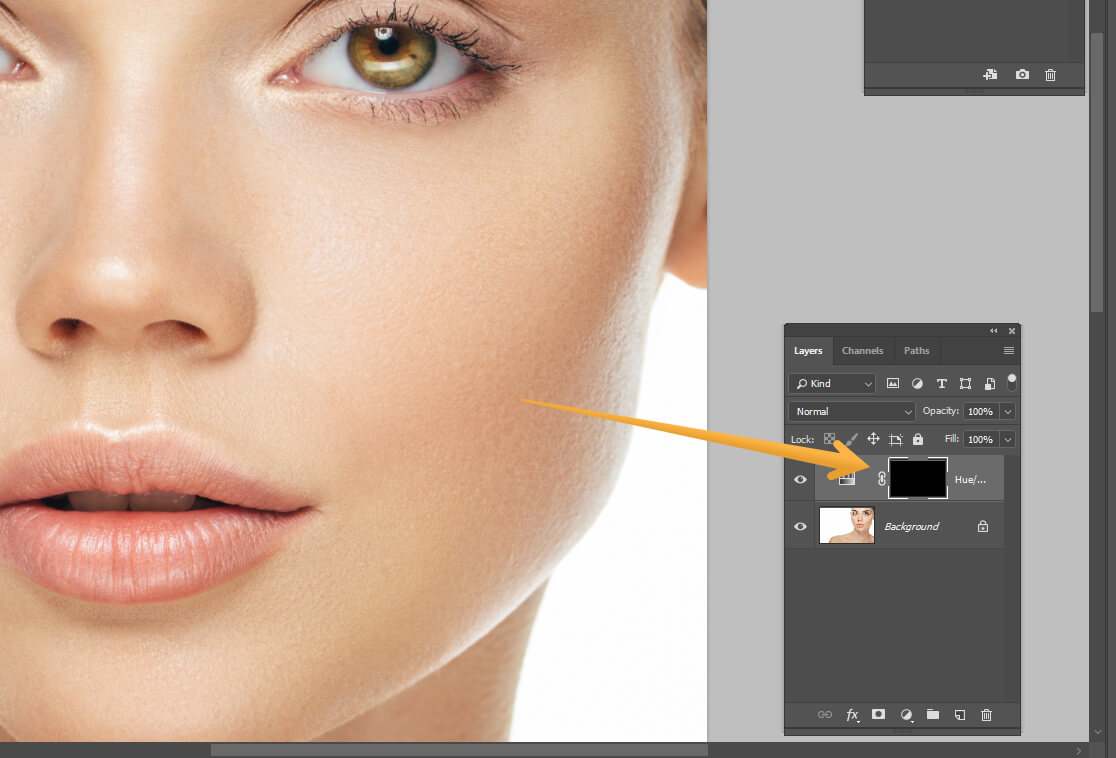Click the Lock all padlock icon

pyautogui.click(x=917, y=439)
